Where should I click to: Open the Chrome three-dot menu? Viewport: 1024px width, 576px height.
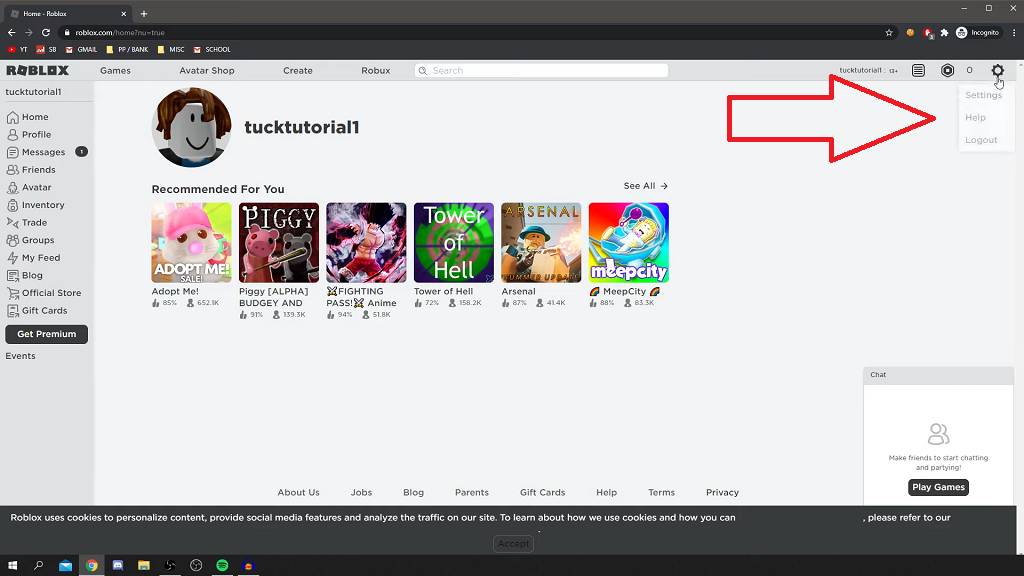point(1014,33)
